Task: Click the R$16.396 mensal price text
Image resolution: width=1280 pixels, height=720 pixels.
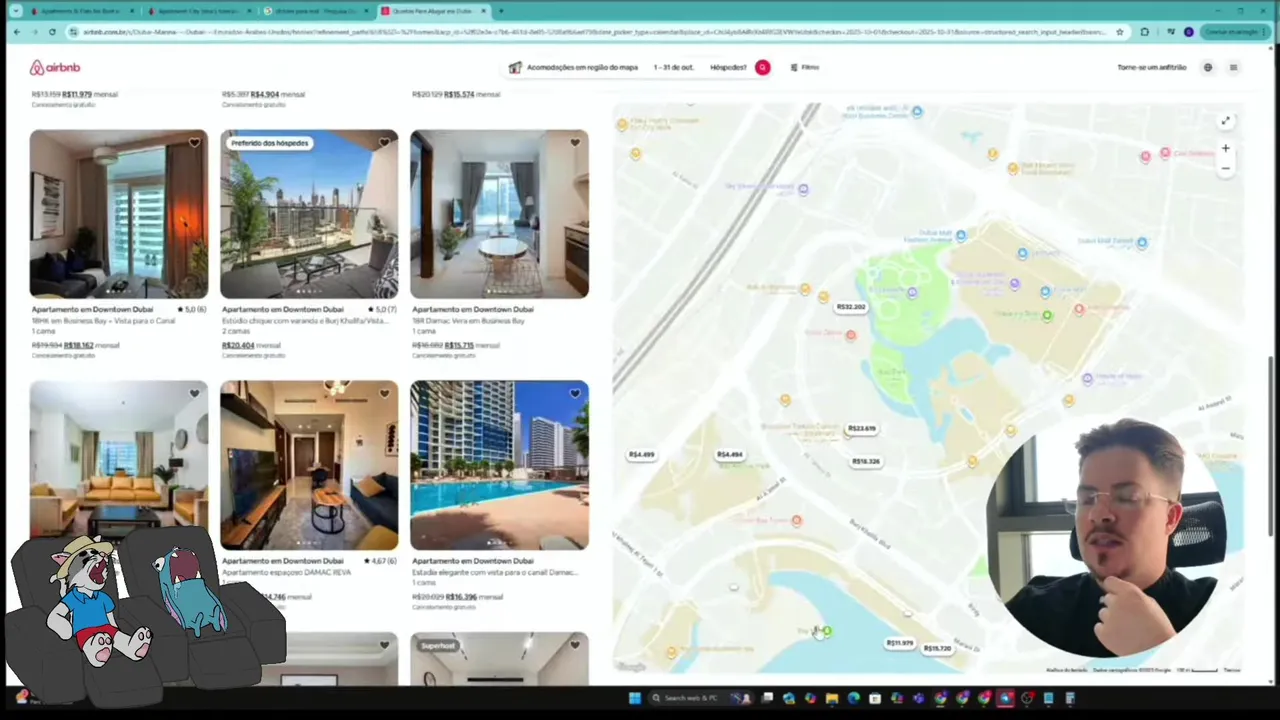Action: 475,597
